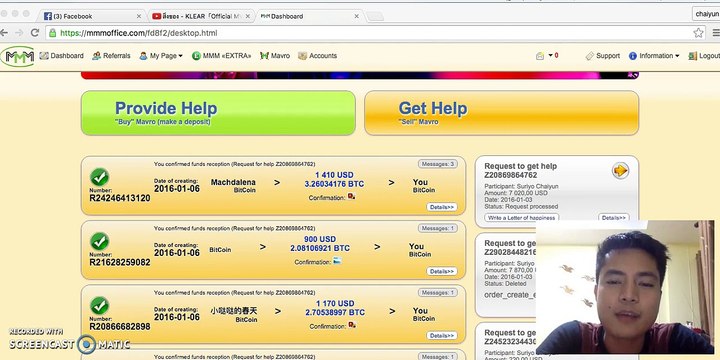Viewport: 720px width, 360px height.
Task: Open Details of request Z20869864762
Action: tap(613, 218)
